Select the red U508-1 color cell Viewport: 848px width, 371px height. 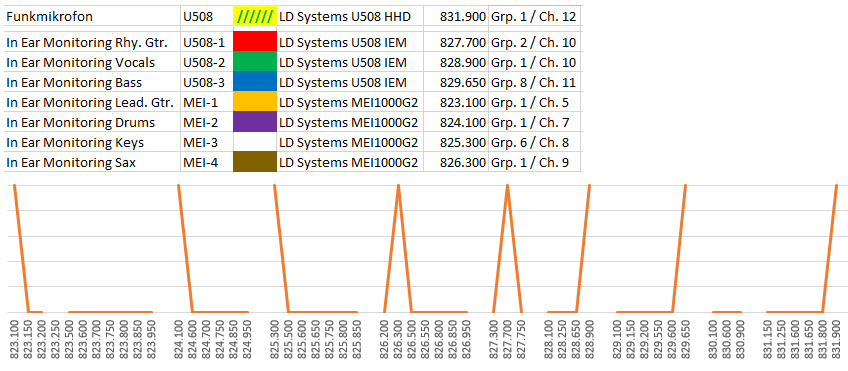(x=255, y=42)
